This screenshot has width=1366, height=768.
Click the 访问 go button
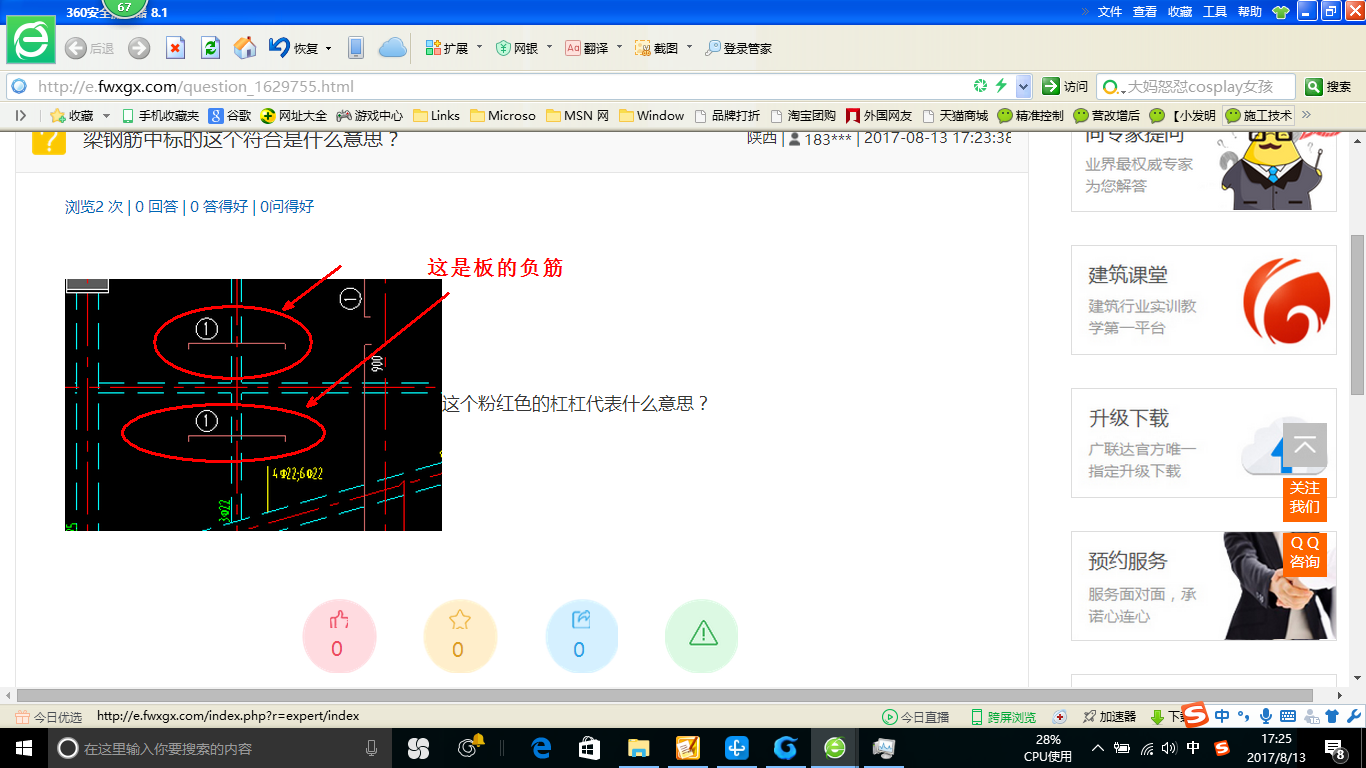click(x=1065, y=87)
